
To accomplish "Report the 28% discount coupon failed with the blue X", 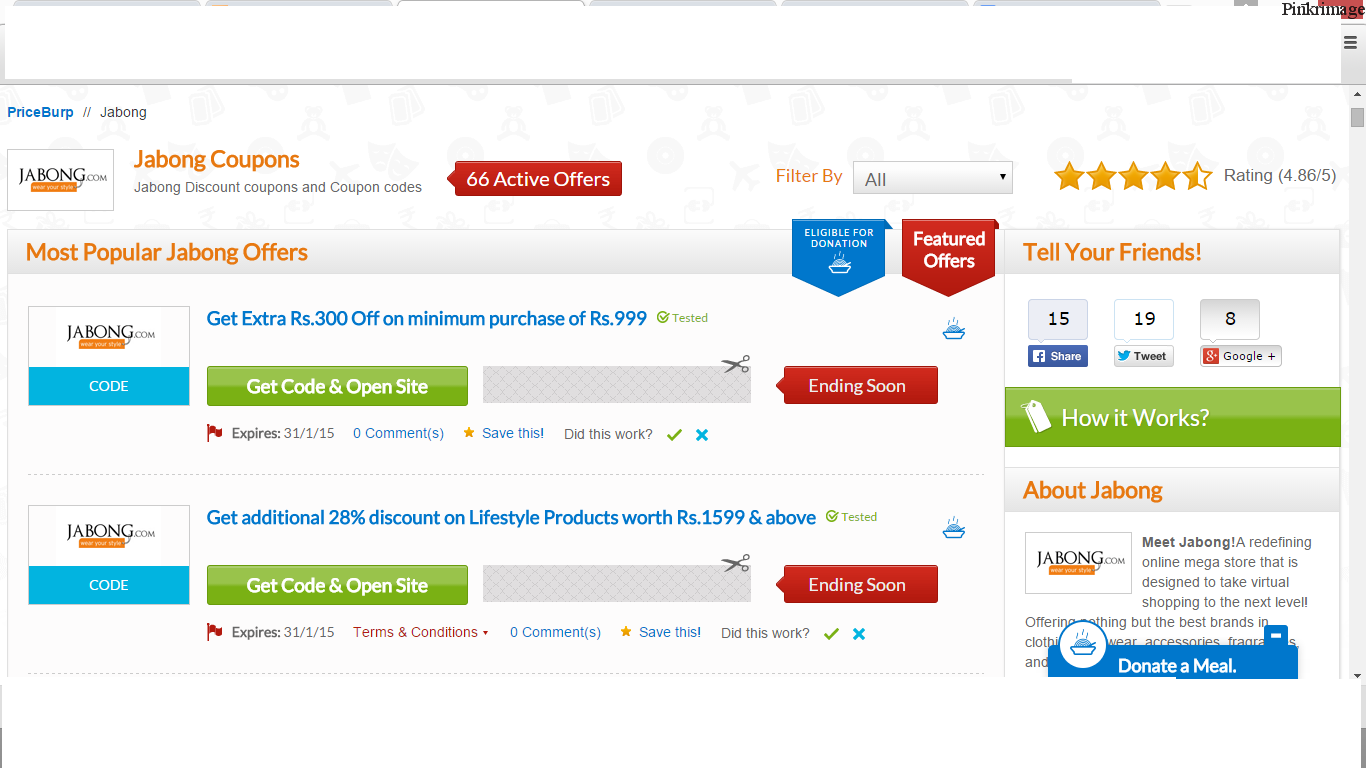I will 859,634.
